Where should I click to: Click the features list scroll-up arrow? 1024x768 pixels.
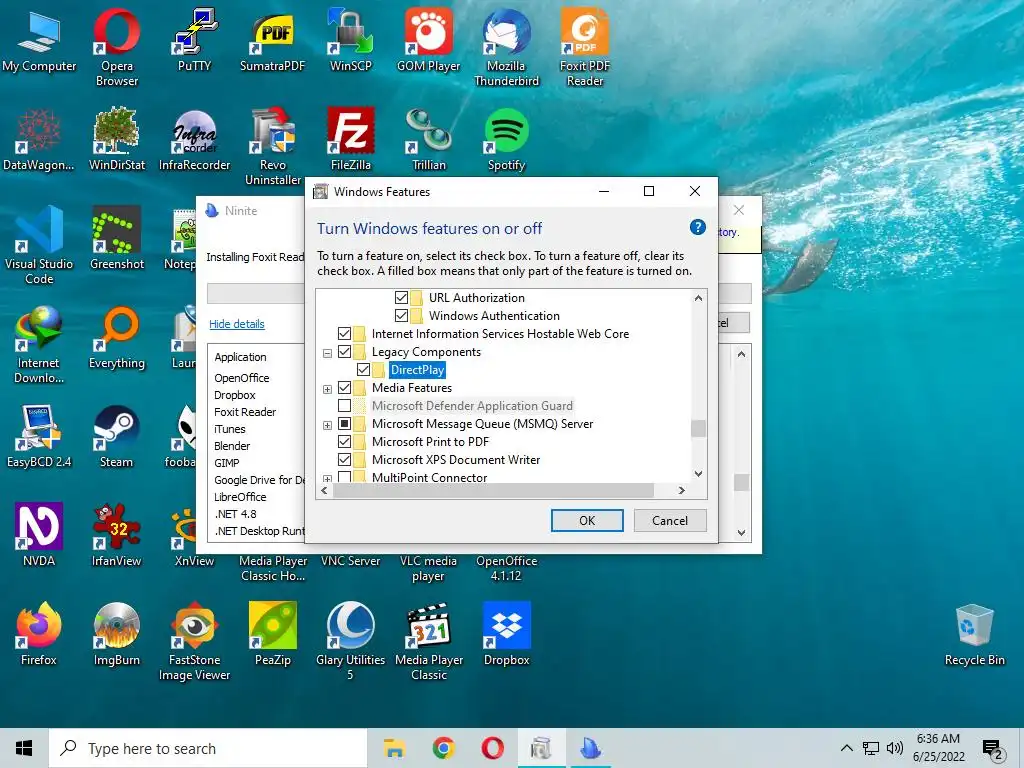[x=698, y=298]
